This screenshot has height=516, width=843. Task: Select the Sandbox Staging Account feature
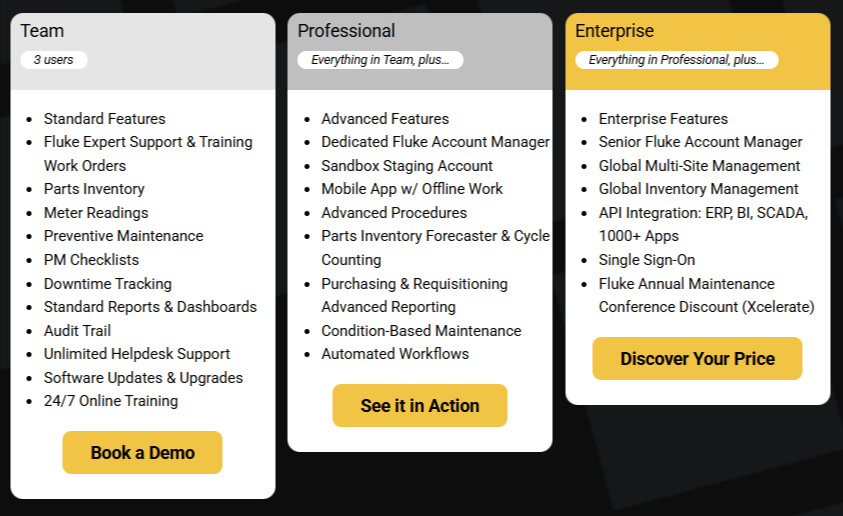click(407, 166)
